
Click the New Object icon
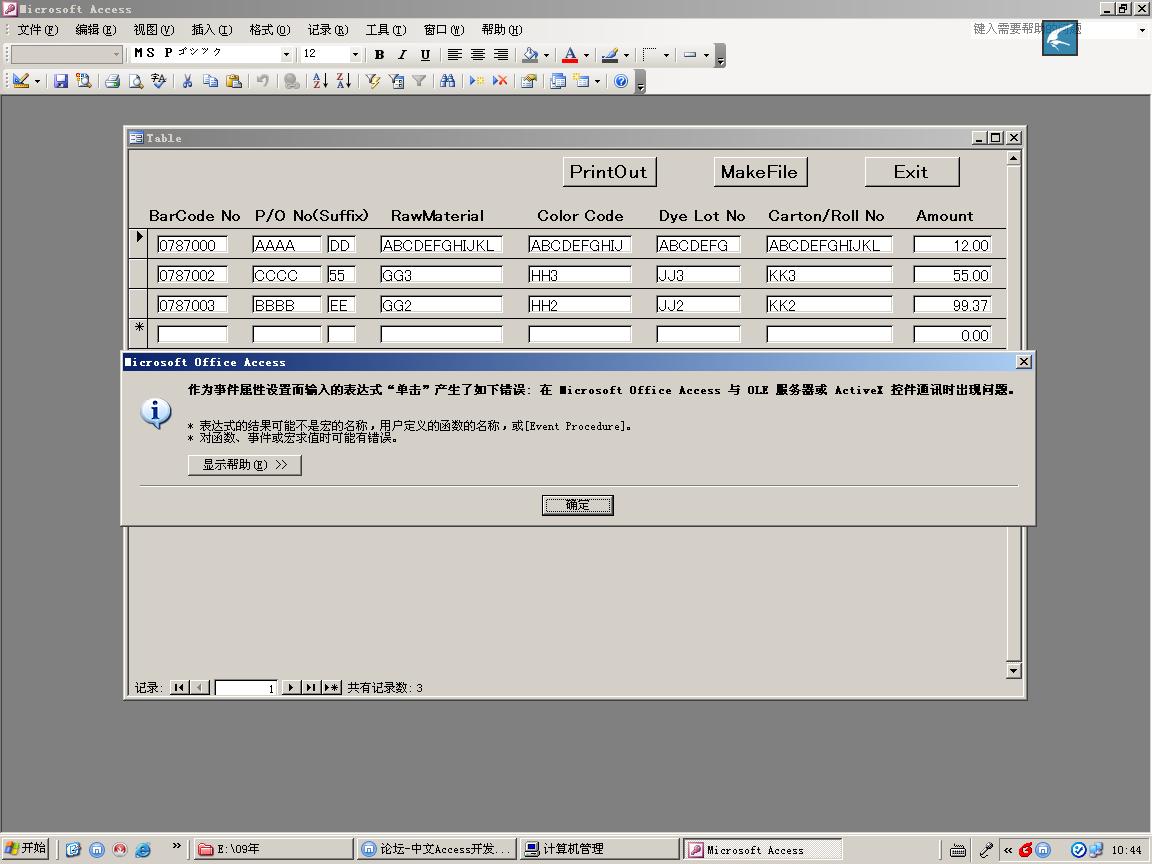[582, 81]
